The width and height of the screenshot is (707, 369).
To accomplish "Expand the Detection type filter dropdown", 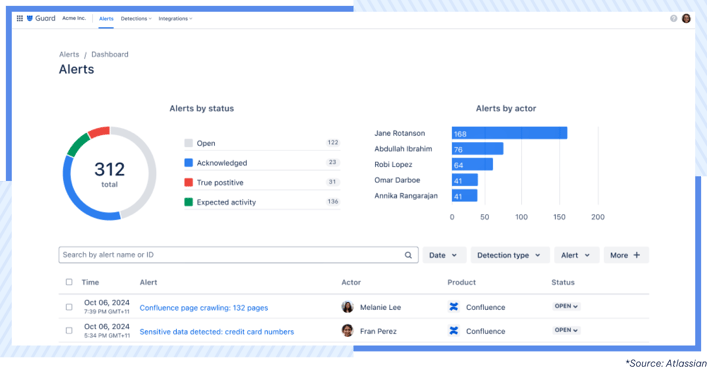I will click(x=510, y=255).
